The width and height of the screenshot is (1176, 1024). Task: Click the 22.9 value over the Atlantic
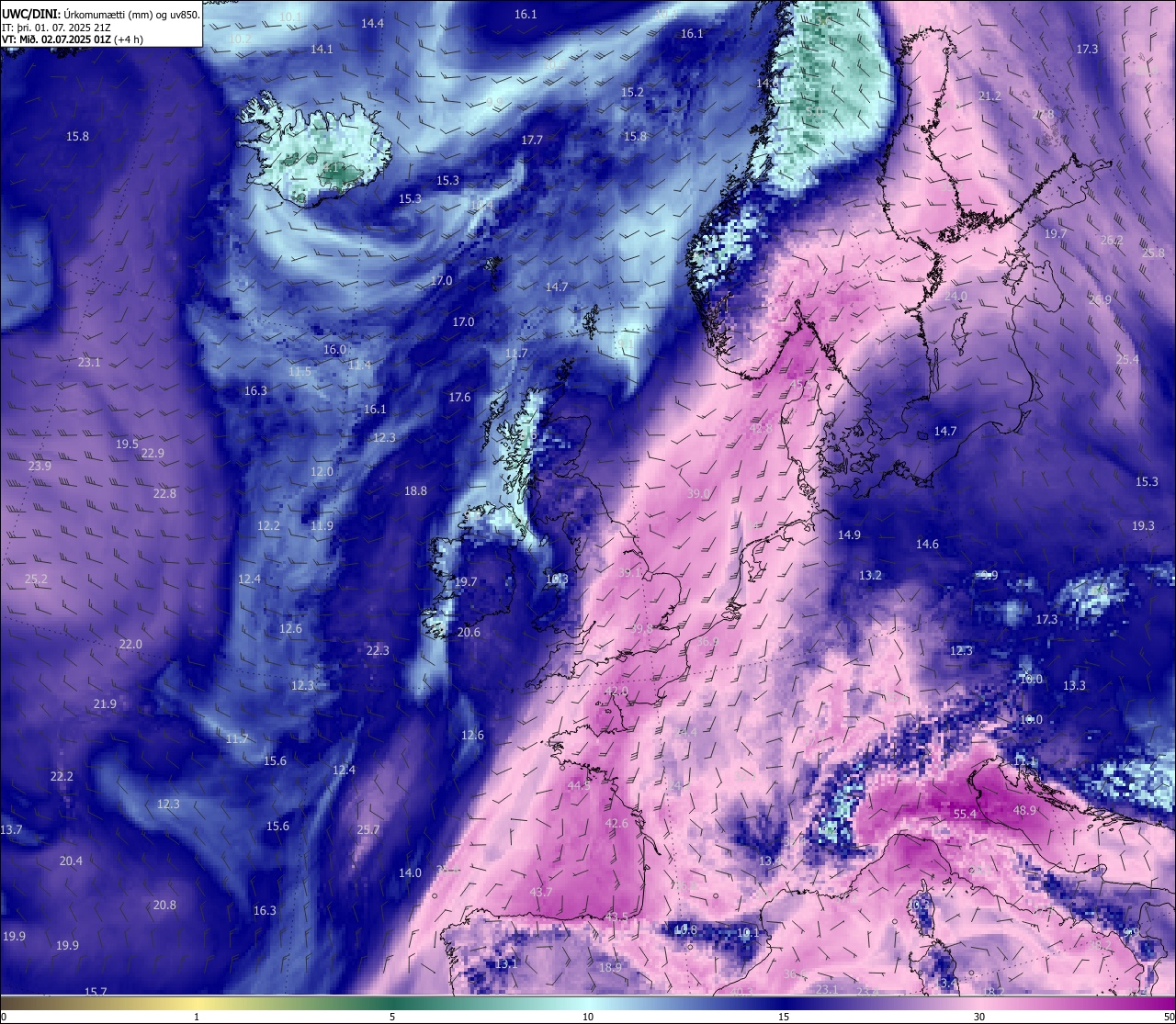[x=153, y=453]
